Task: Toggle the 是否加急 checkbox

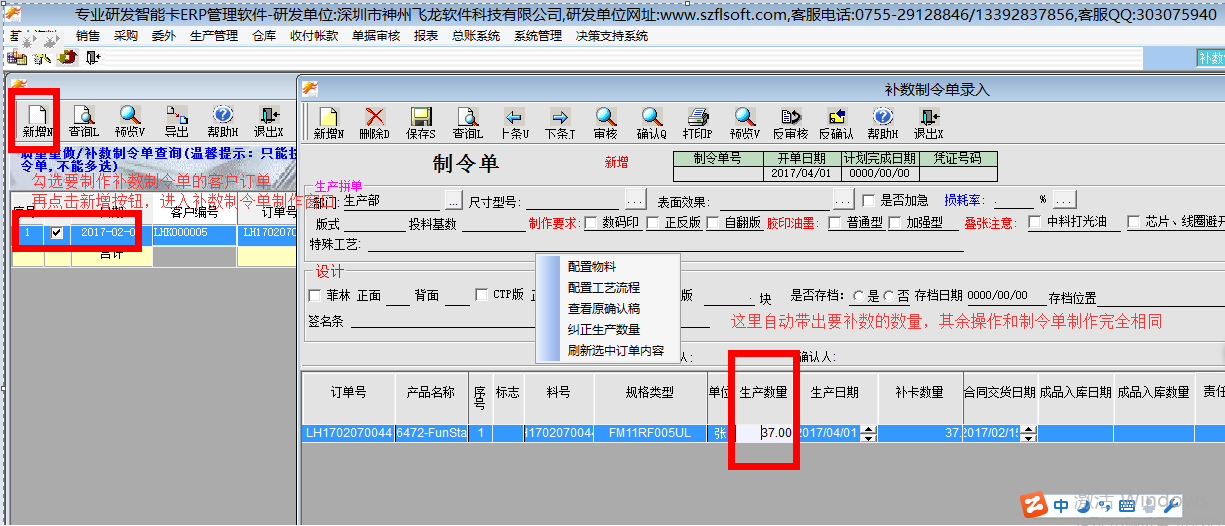Action: click(x=869, y=200)
